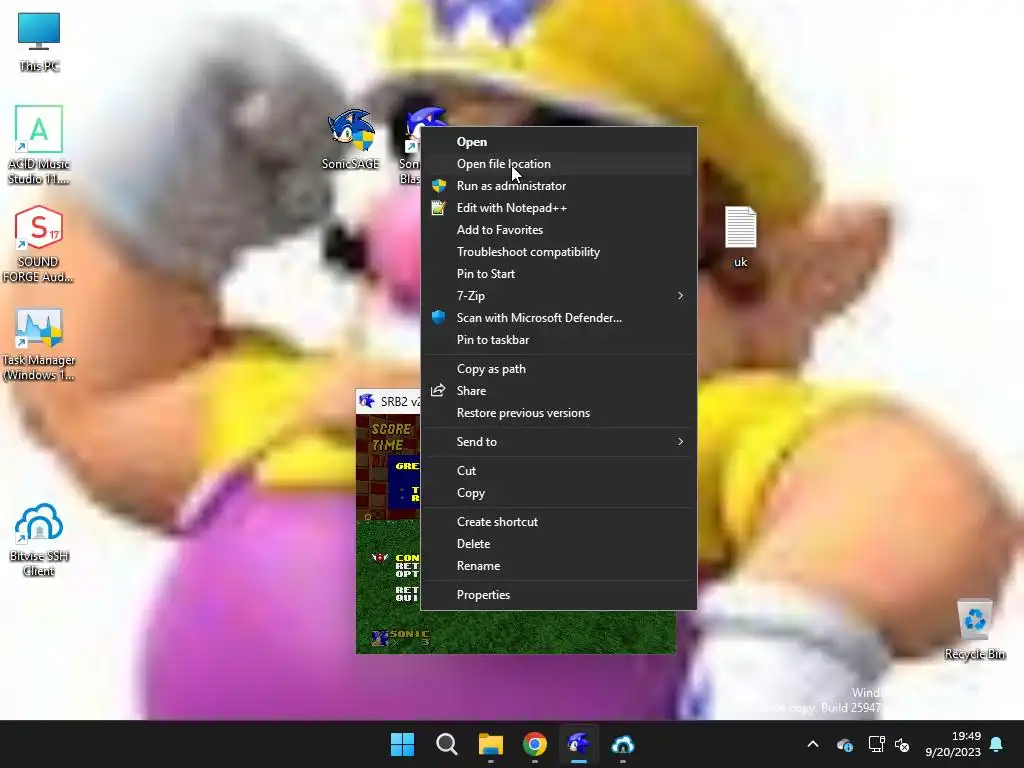
Task: Choose Open in context menu
Action: pyautogui.click(x=558, y=142)
